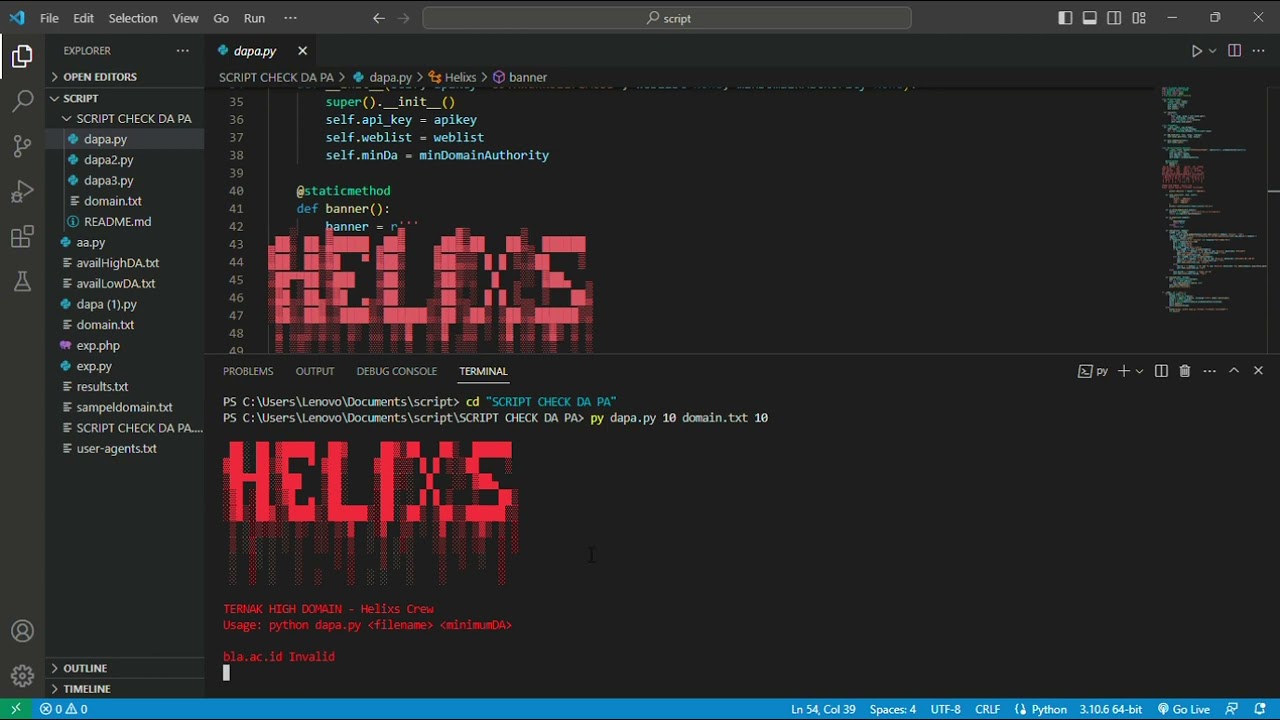This screenshot has width=1280, height=720.
Task: Kill terminal with trash icon
Action: click(x=1185, y=371)
